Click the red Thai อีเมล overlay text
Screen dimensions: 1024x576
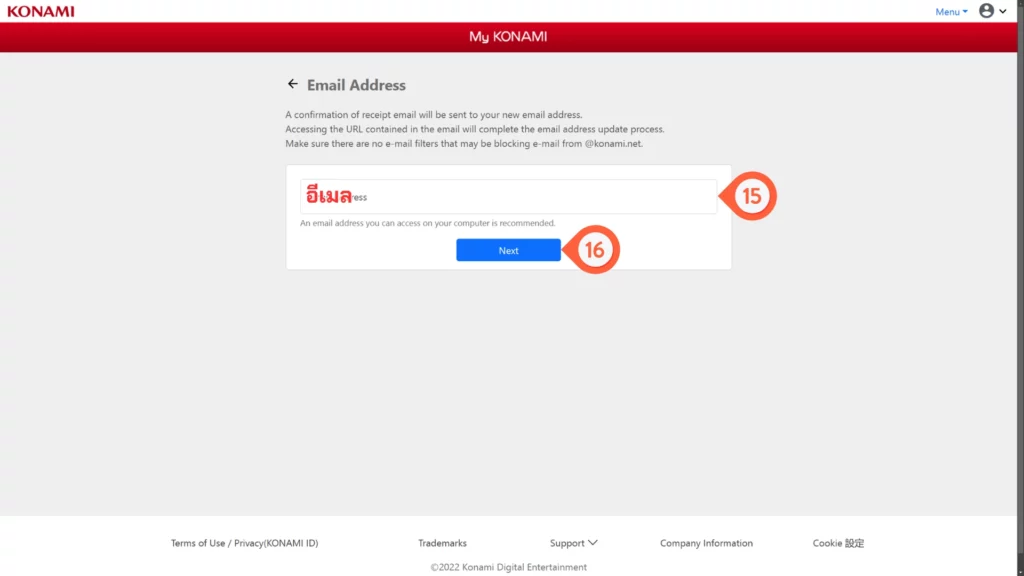coord(329,195)
